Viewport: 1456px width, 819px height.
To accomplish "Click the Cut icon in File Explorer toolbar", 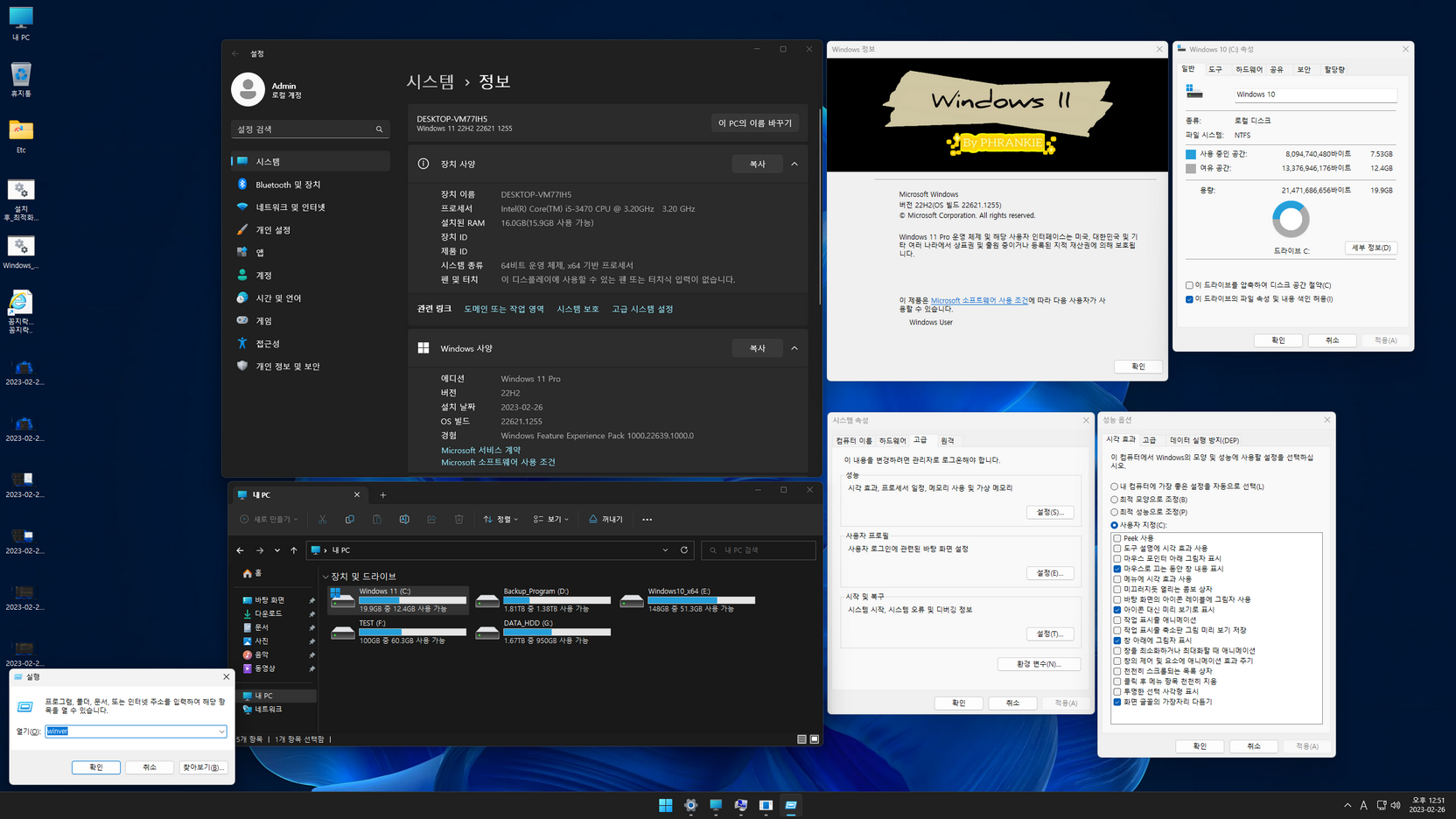I will [322, 519].
